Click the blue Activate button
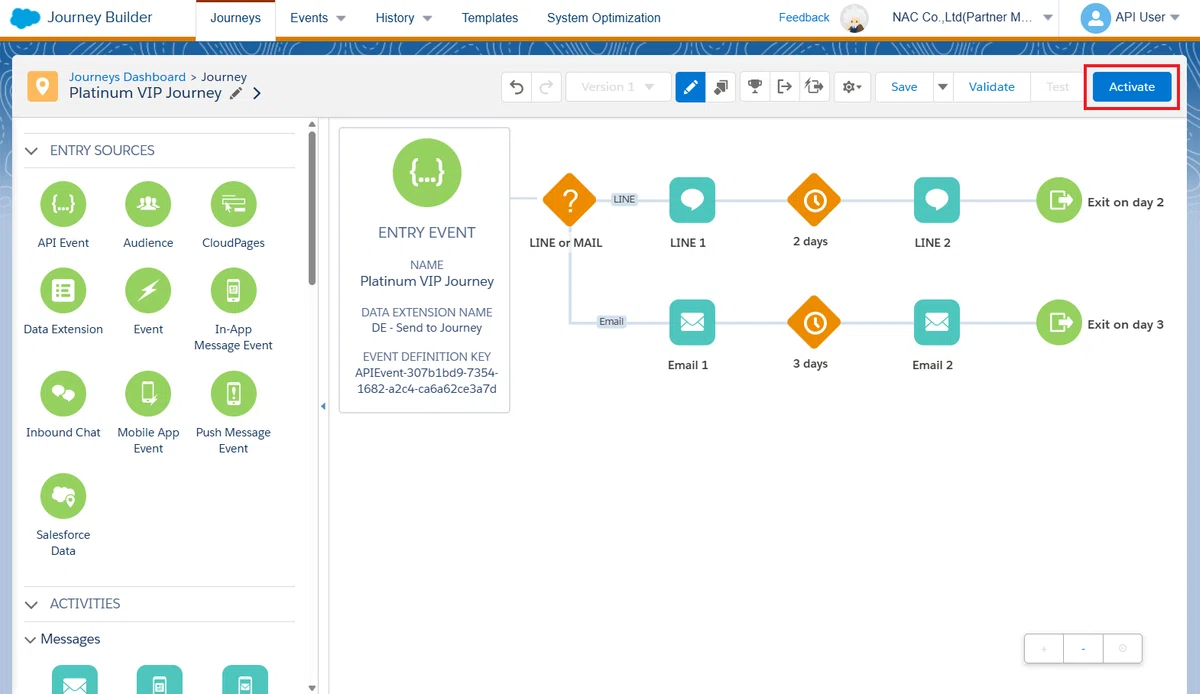This screenshot has height=694, width=1200. coord(1132,87)
